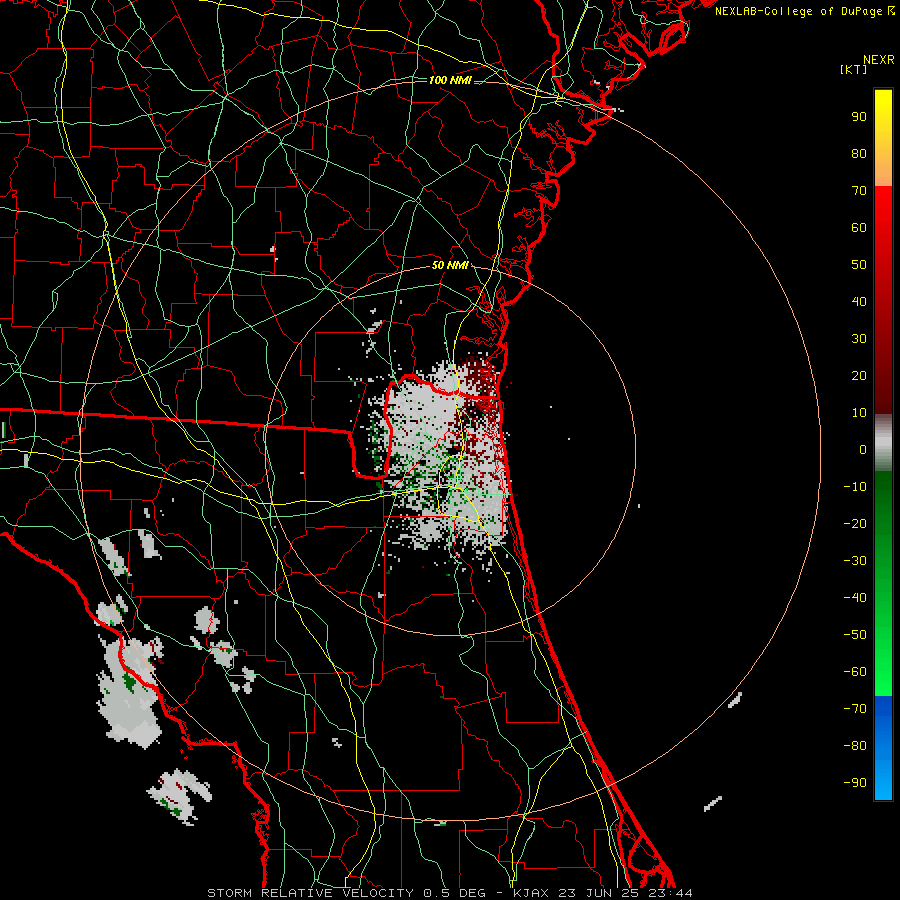Click the -70 knot scale label

(855, 709)
